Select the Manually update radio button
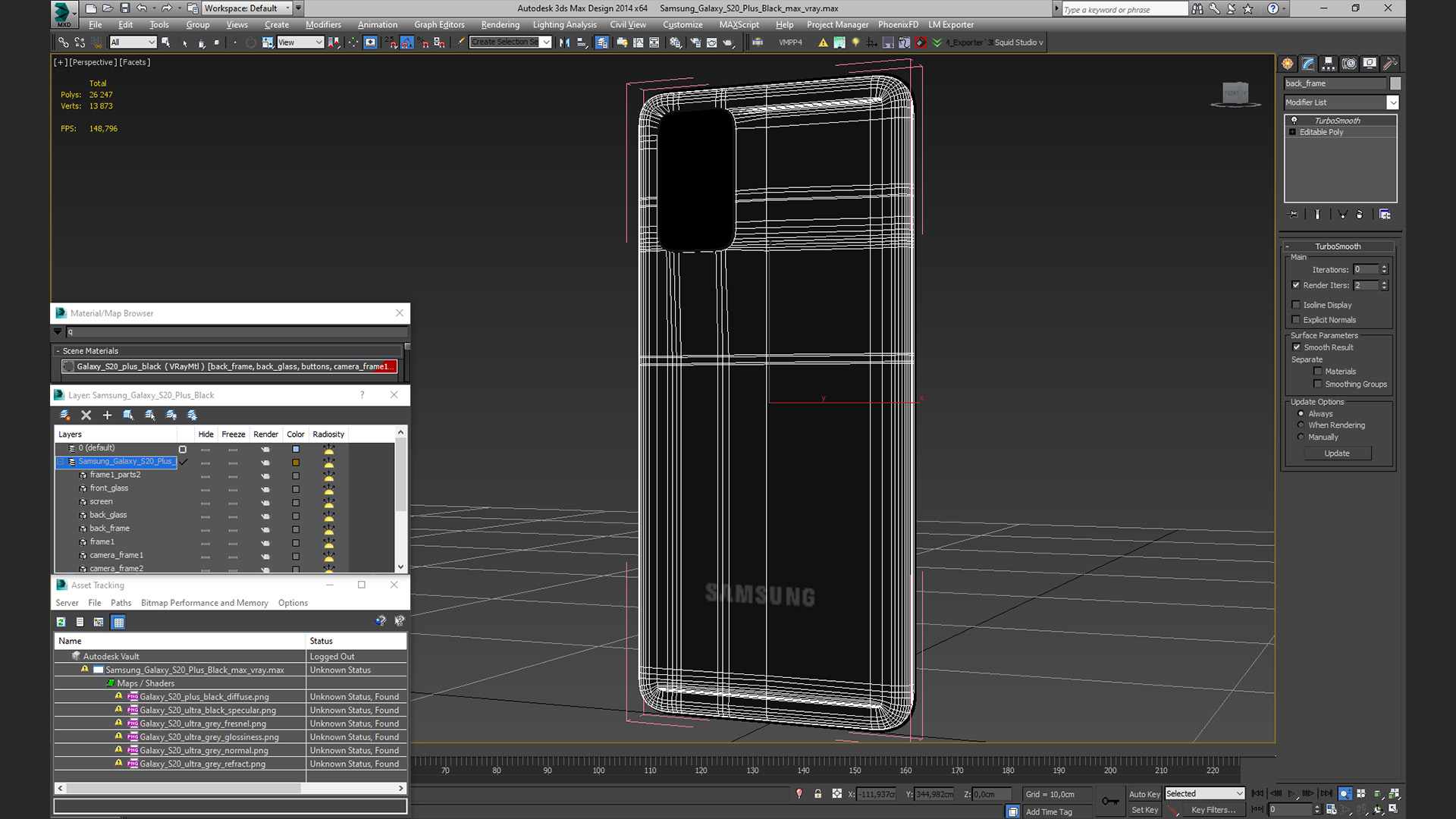The height and width of the screenshot is (819, 1456). (1301, 438)
